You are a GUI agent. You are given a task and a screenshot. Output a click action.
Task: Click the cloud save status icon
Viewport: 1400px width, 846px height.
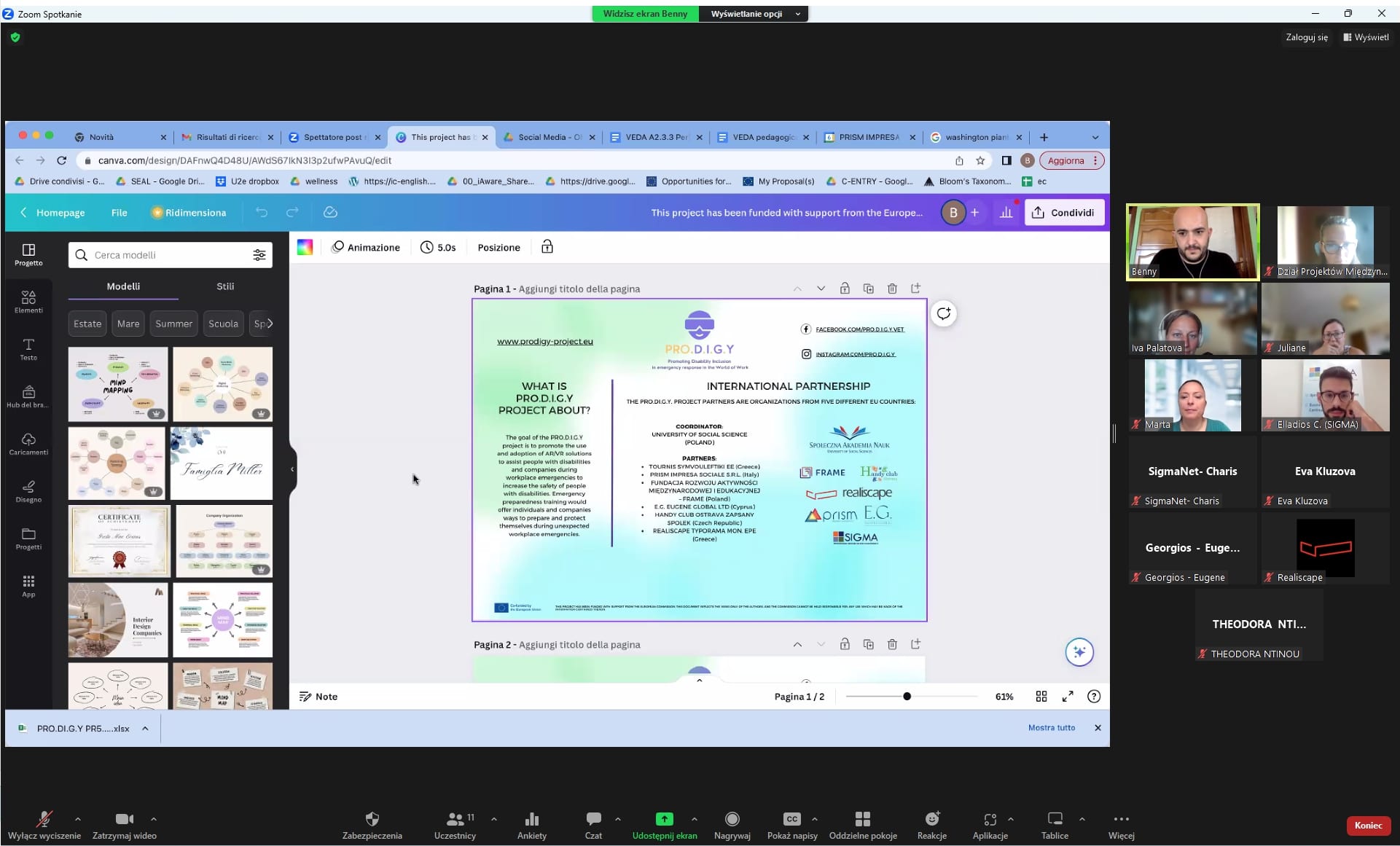(x=330, y=212)
